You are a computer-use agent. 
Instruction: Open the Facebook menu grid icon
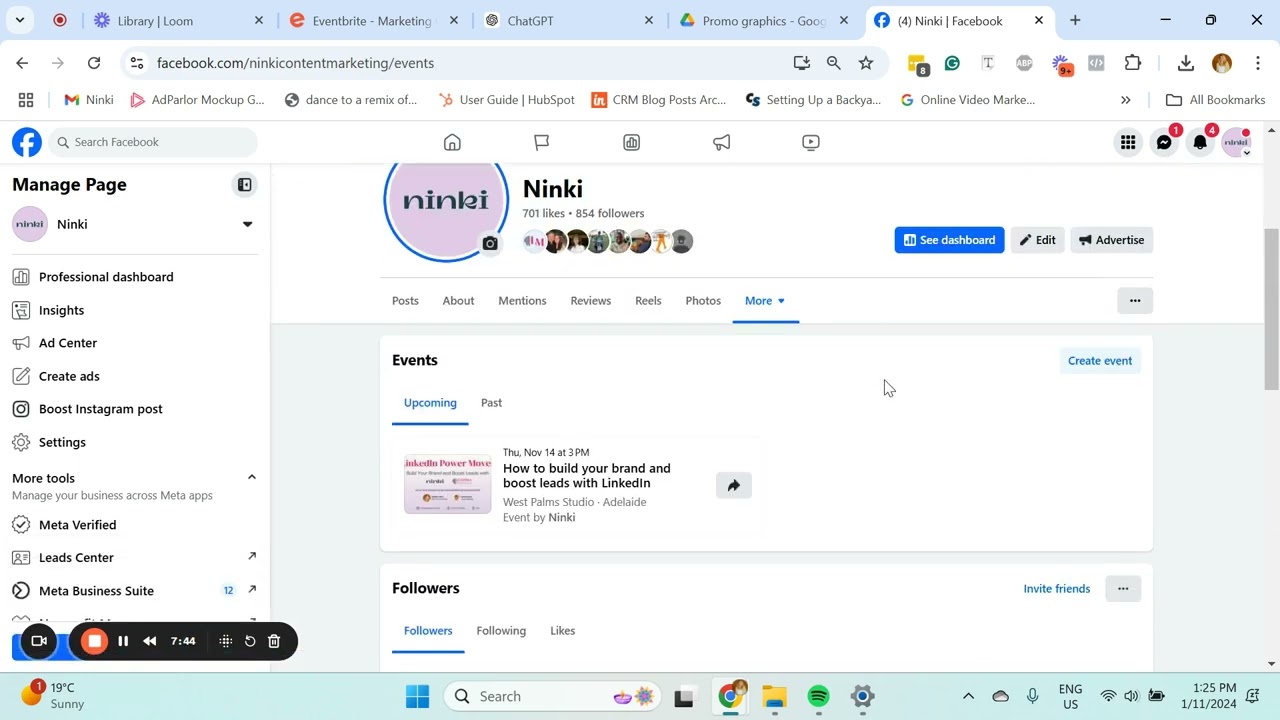1128,142
